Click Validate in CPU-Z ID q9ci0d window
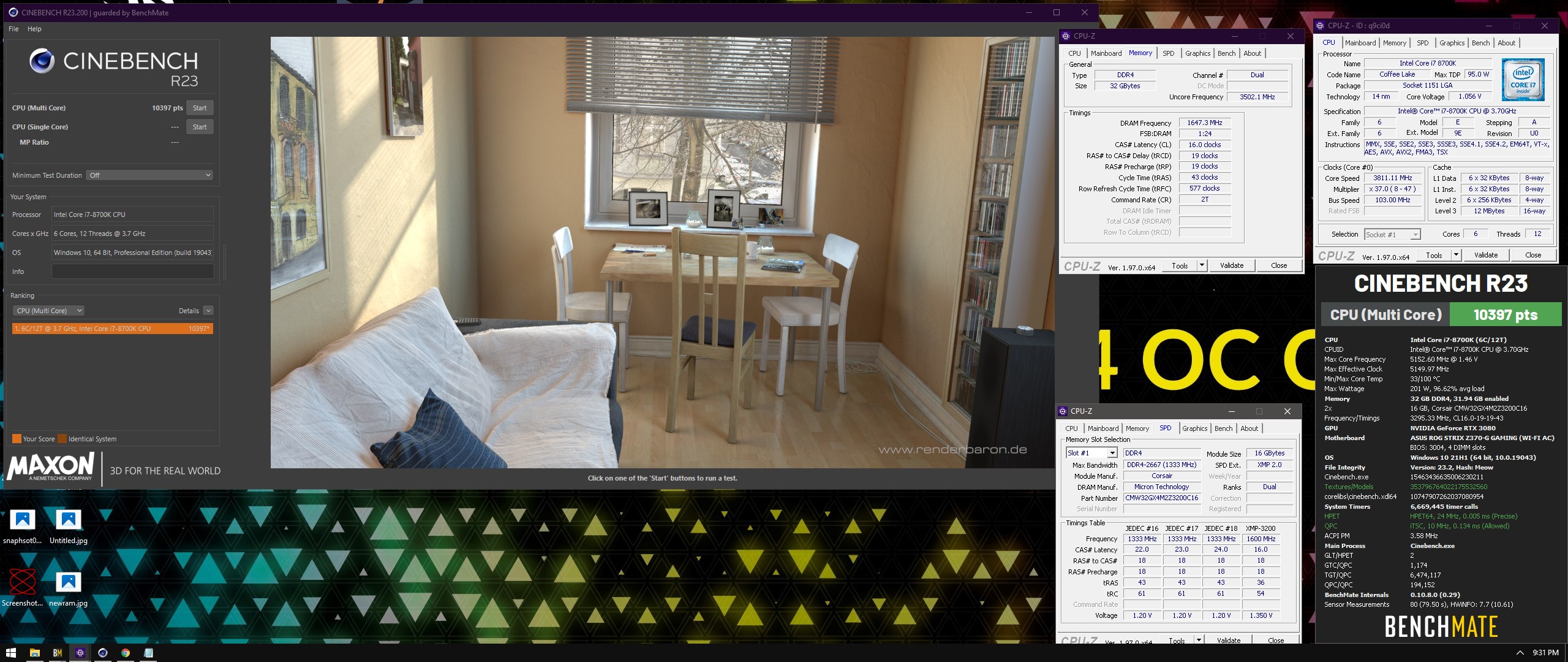 click(x=1486, y=255)
